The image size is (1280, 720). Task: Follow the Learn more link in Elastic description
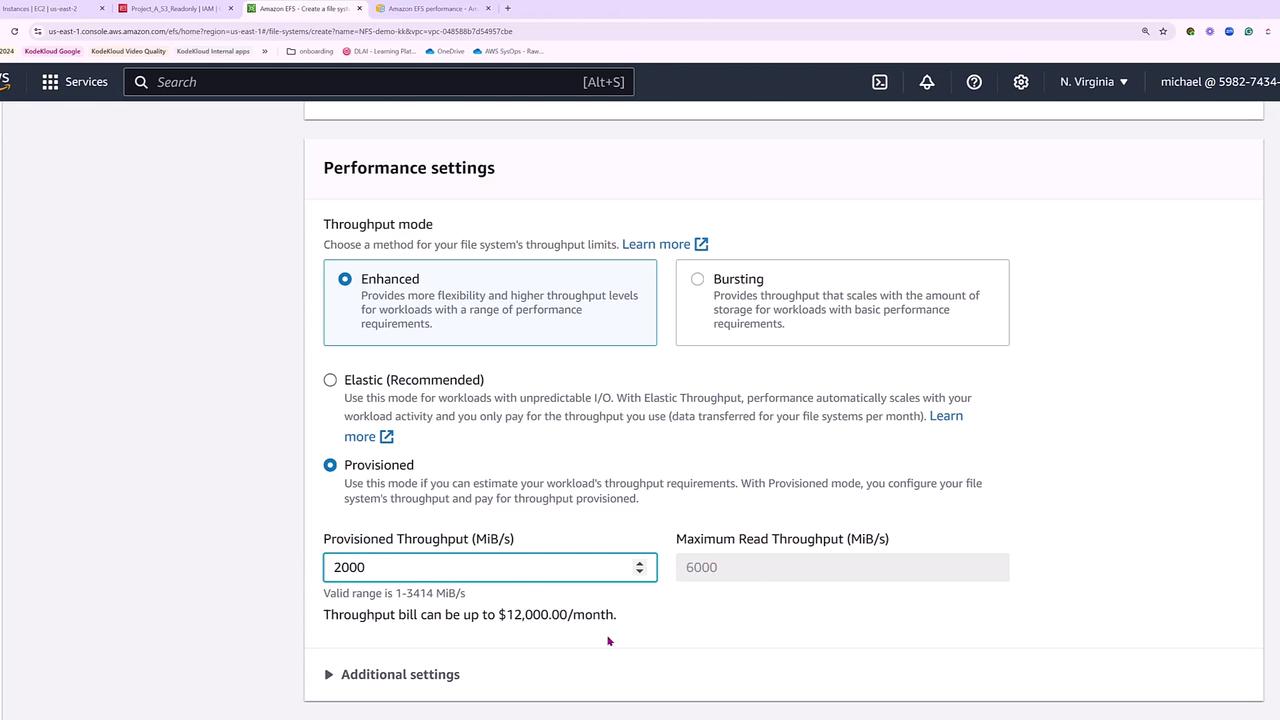[x=946, y=416]
